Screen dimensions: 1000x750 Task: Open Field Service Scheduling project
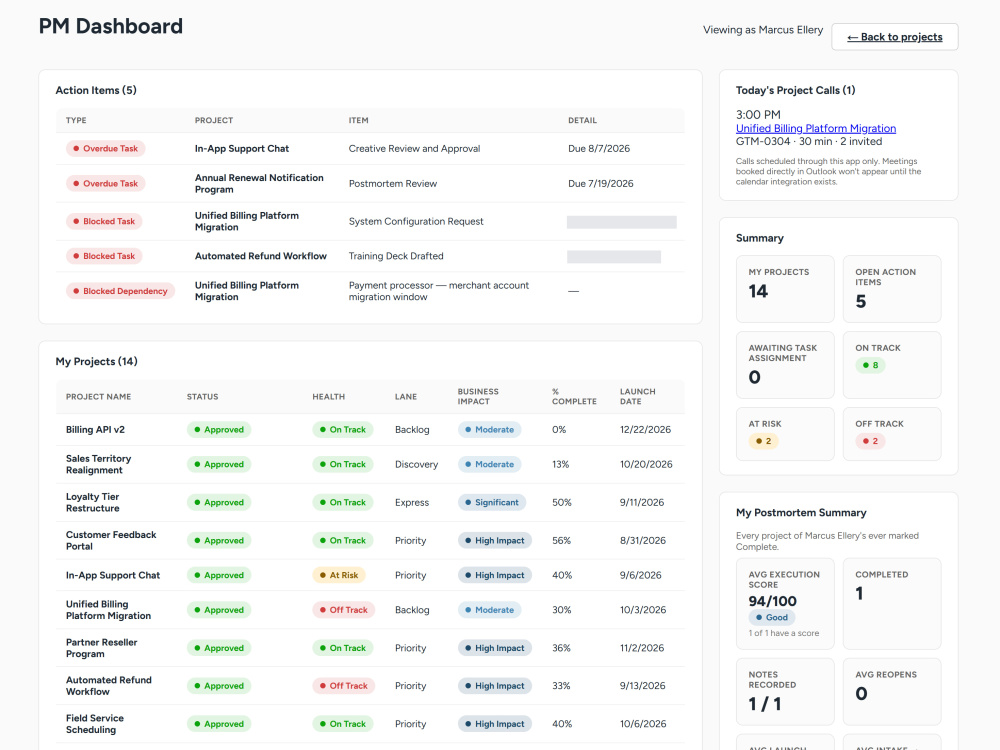94,724
